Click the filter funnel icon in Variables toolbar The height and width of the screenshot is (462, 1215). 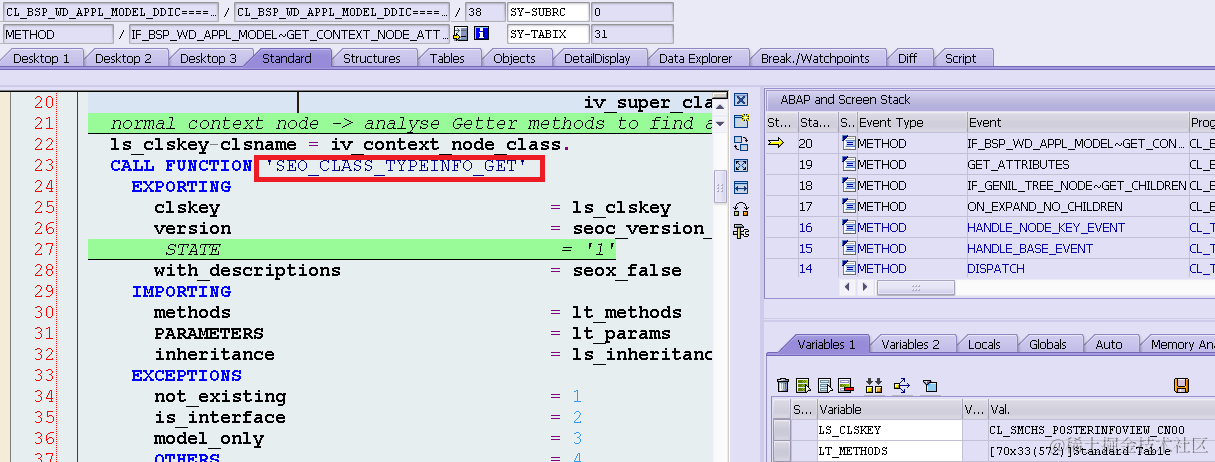click(930, 385)
